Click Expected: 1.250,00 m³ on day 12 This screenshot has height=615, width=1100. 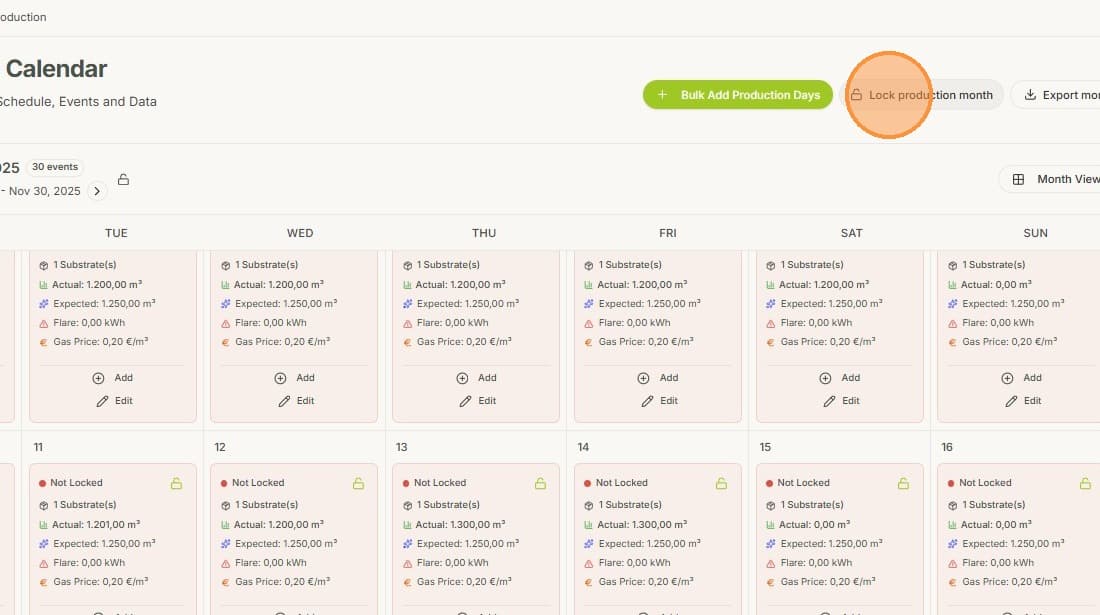286,543
